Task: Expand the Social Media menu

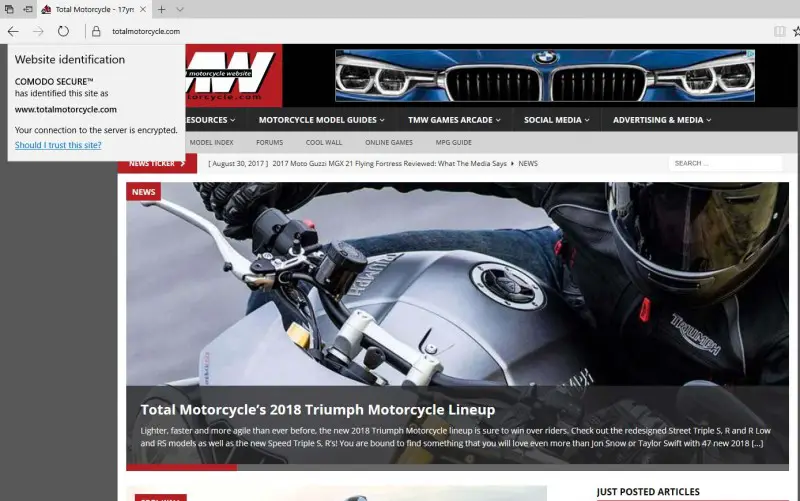Action: (x=557, y=120)
